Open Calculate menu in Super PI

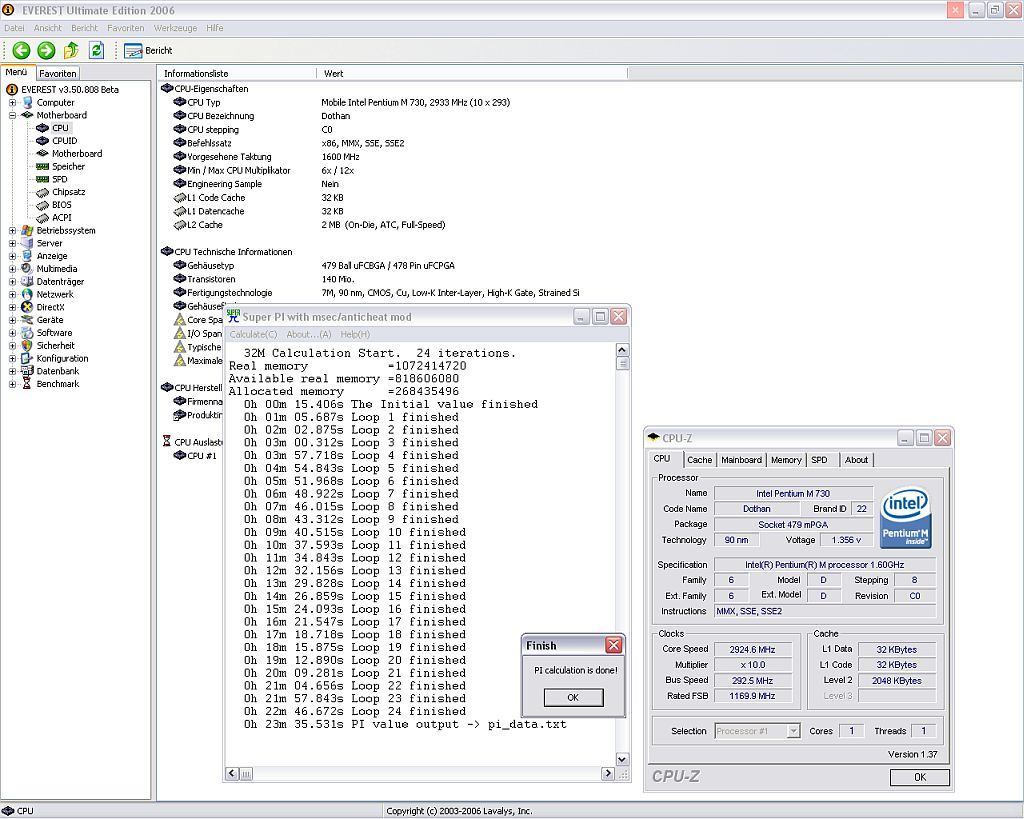click(x=253, y=334)
